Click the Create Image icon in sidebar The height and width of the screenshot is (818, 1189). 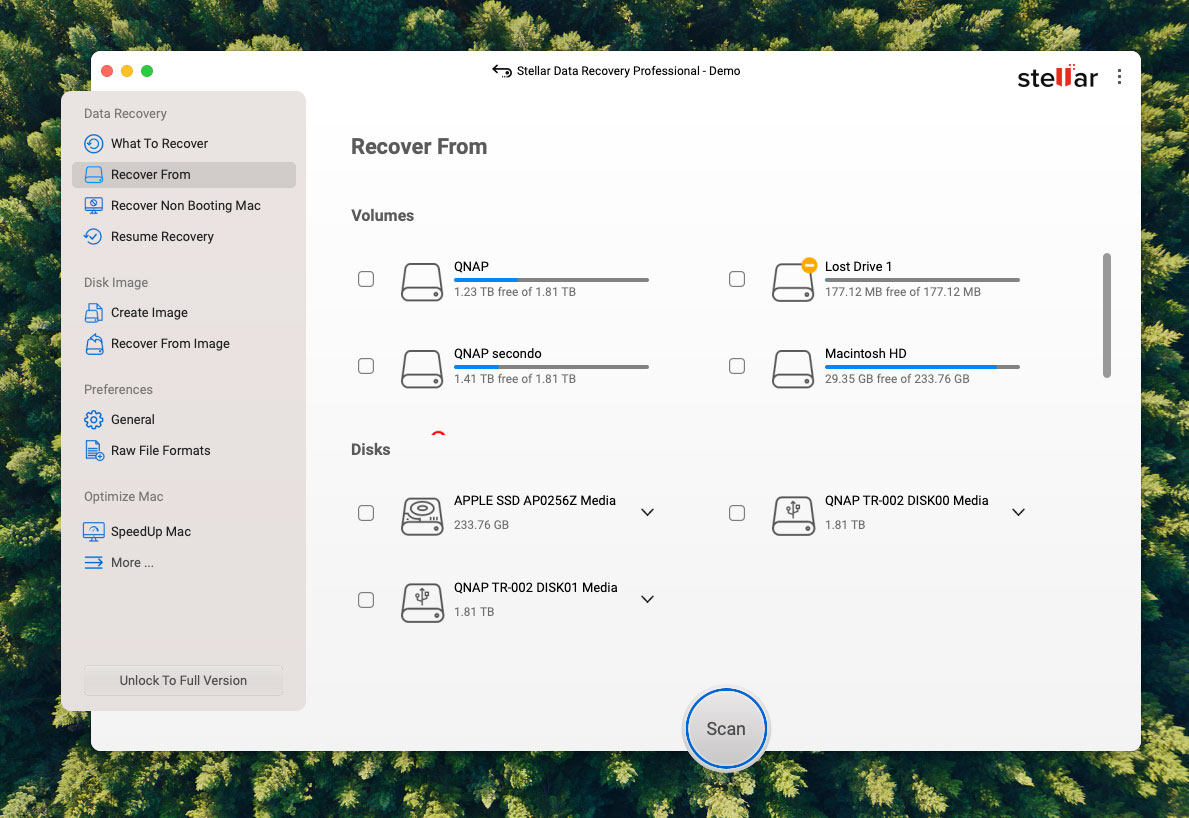coord(93,312)
